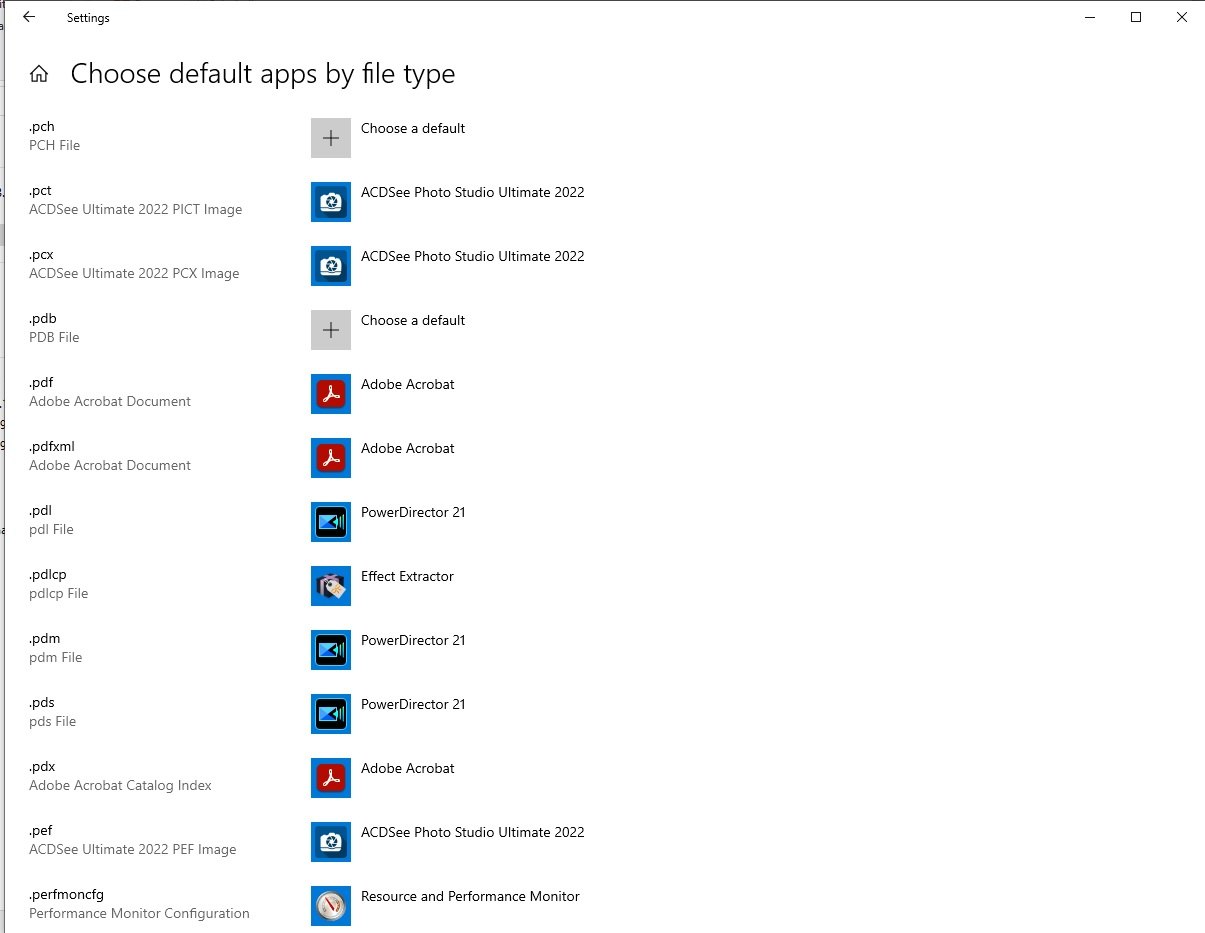Click 'Settings' window title text

click(x=88, y=18)
